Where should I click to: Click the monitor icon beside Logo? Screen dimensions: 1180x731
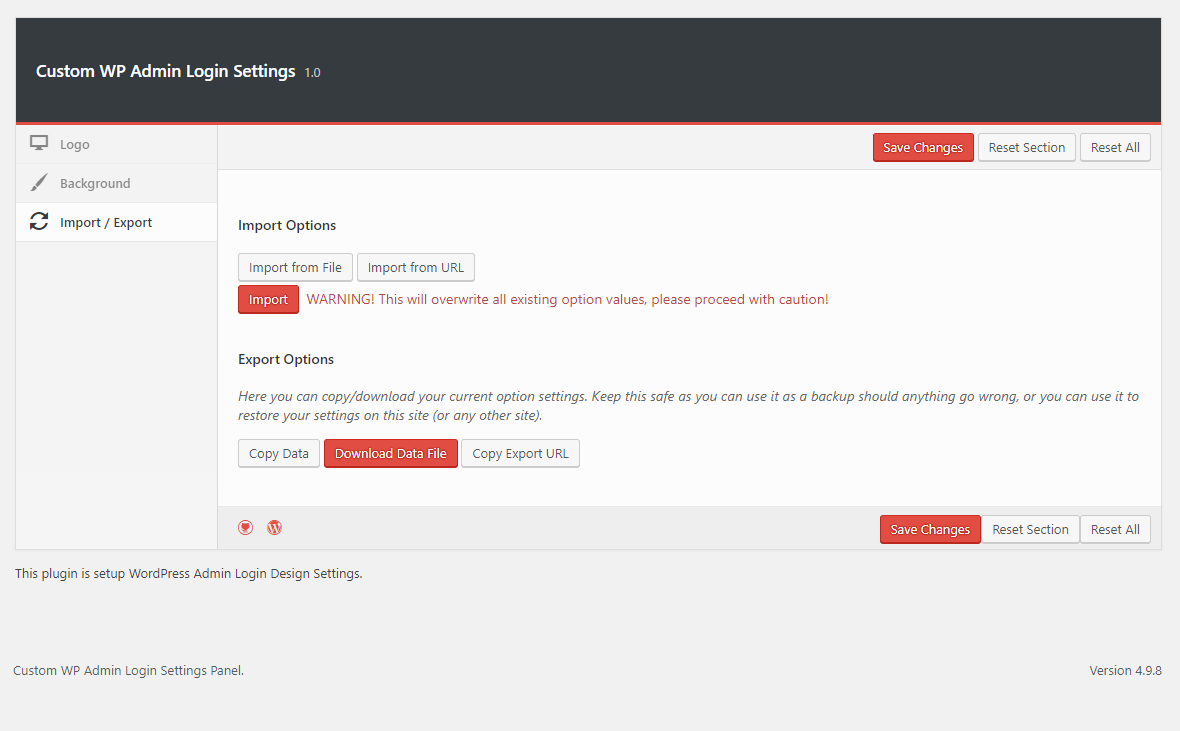pyautogui.click(x=39, y=143)
